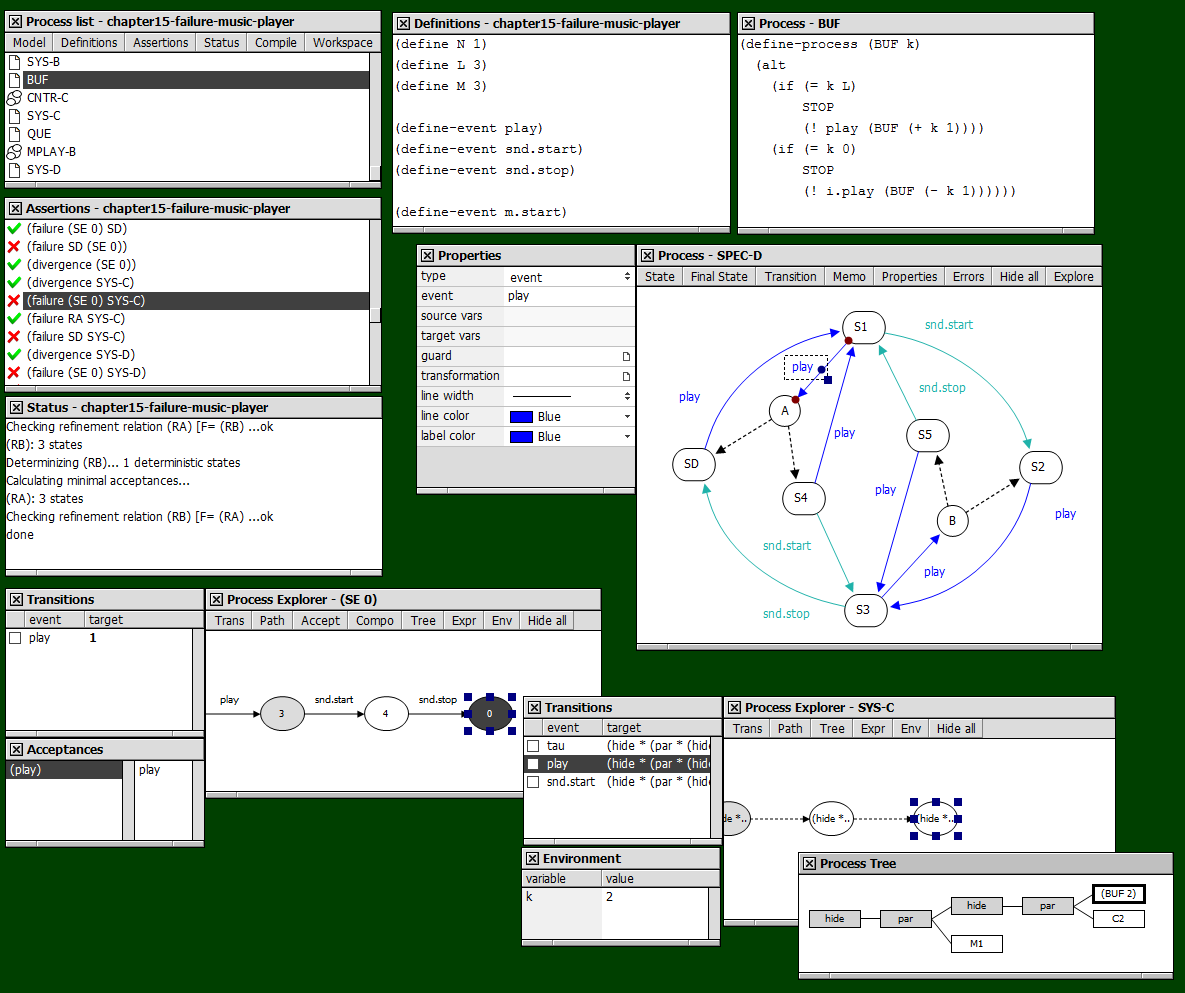The width and height of the screenshot is (1185, 993).
Task: Open the type event selector
Action: pos(627,277)
